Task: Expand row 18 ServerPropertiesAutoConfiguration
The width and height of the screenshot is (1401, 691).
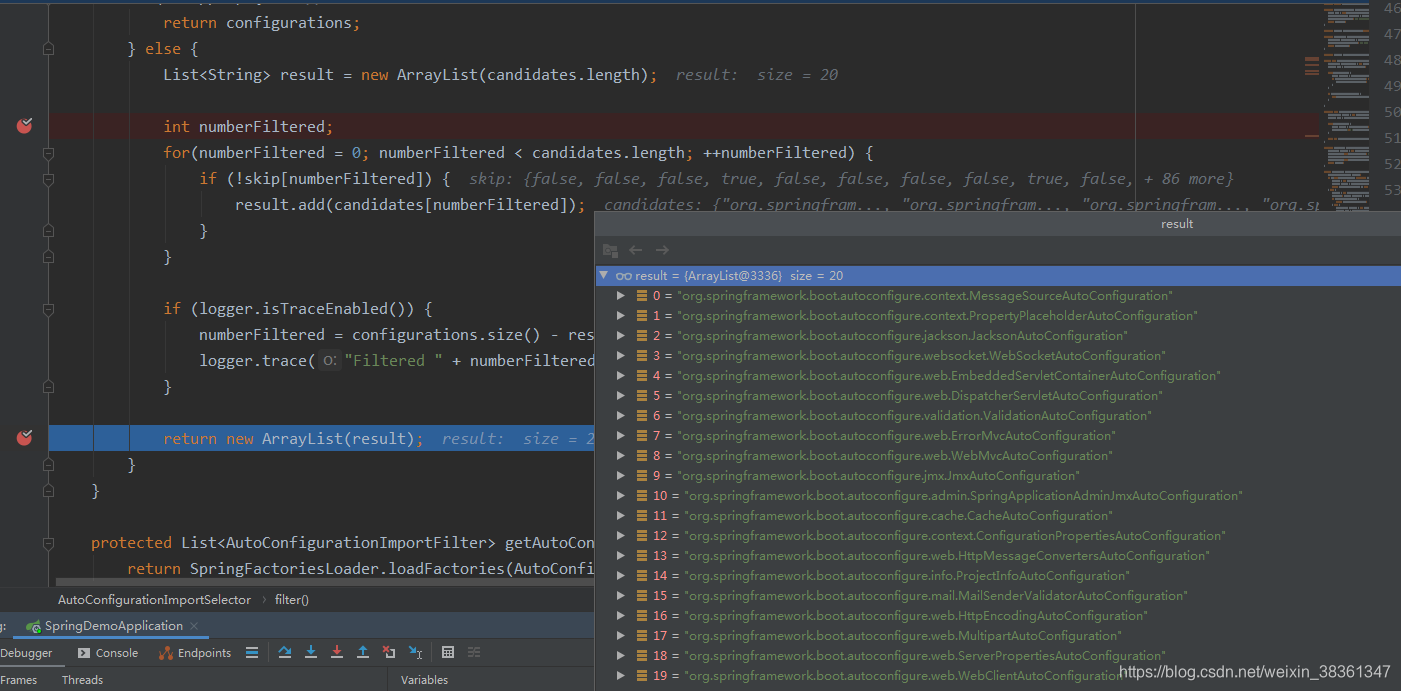Action: pyautogui.click(x=621, y=655)
